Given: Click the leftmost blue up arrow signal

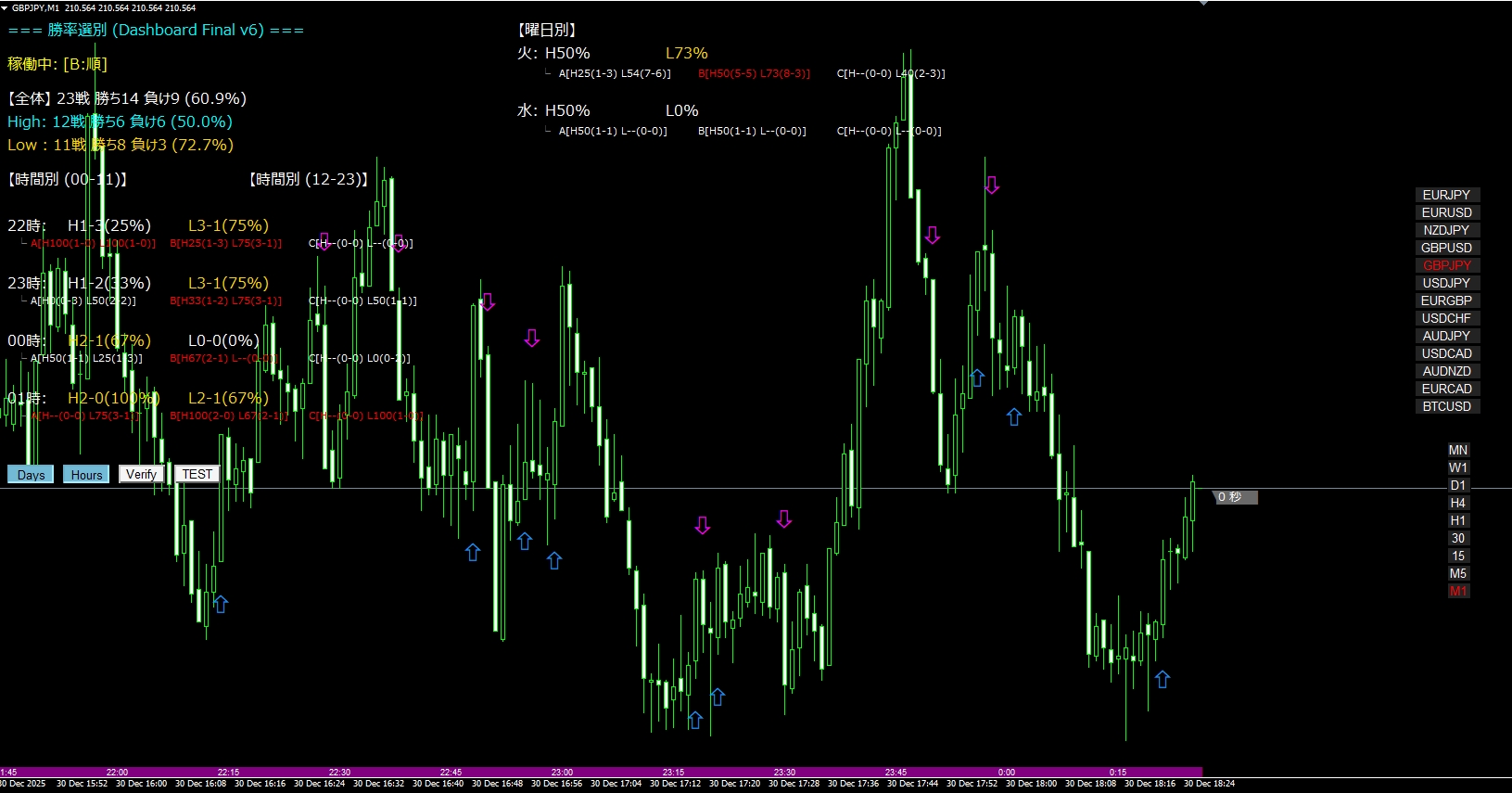Looking at the screenshot, I should (221, 605).
